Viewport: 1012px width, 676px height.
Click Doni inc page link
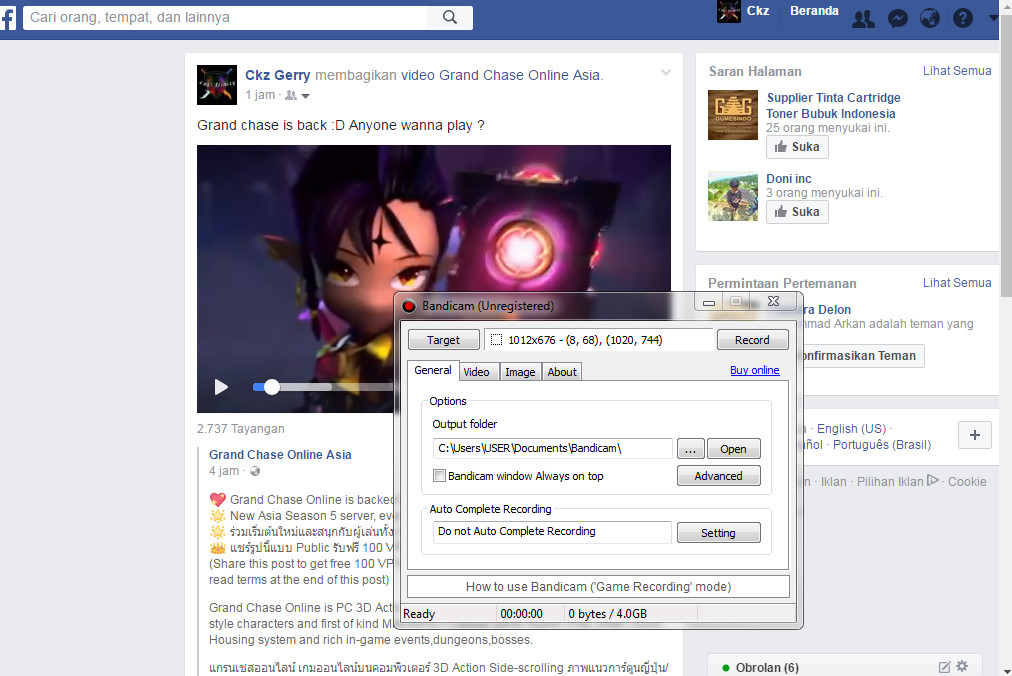[x=789, y=179]
